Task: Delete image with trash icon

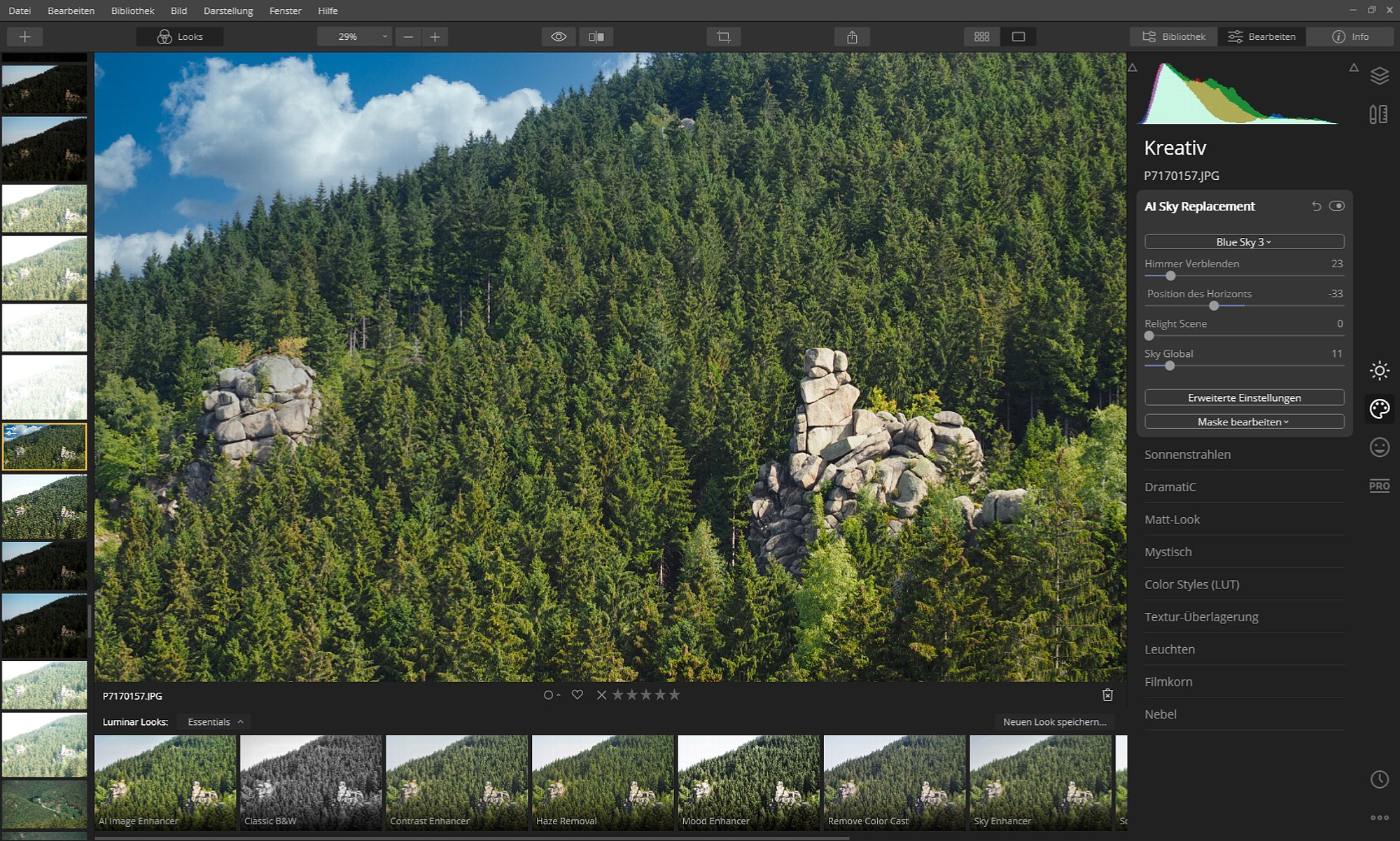Action: pyautogui.click(x=1107, y=695)
